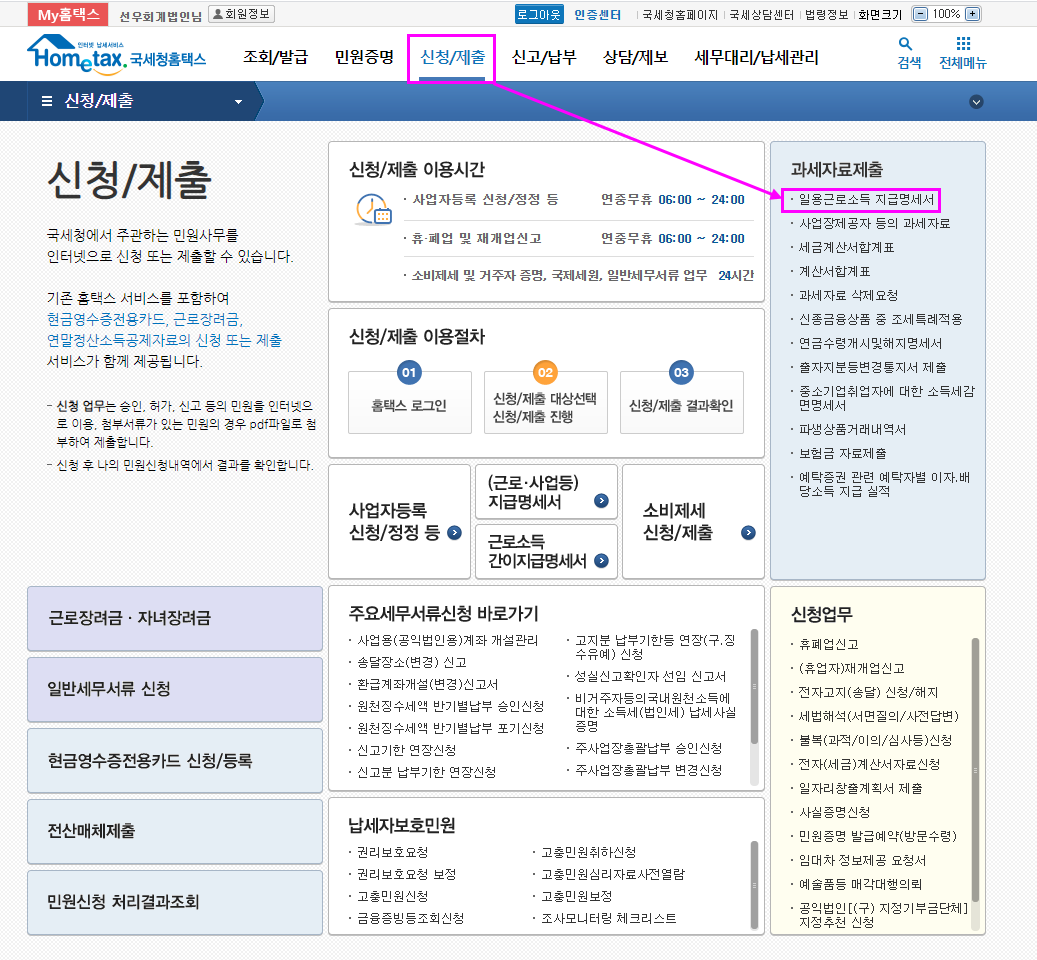Click the clock calendar icon
The width and height of the screenshot is (1037, 960).
374,209
